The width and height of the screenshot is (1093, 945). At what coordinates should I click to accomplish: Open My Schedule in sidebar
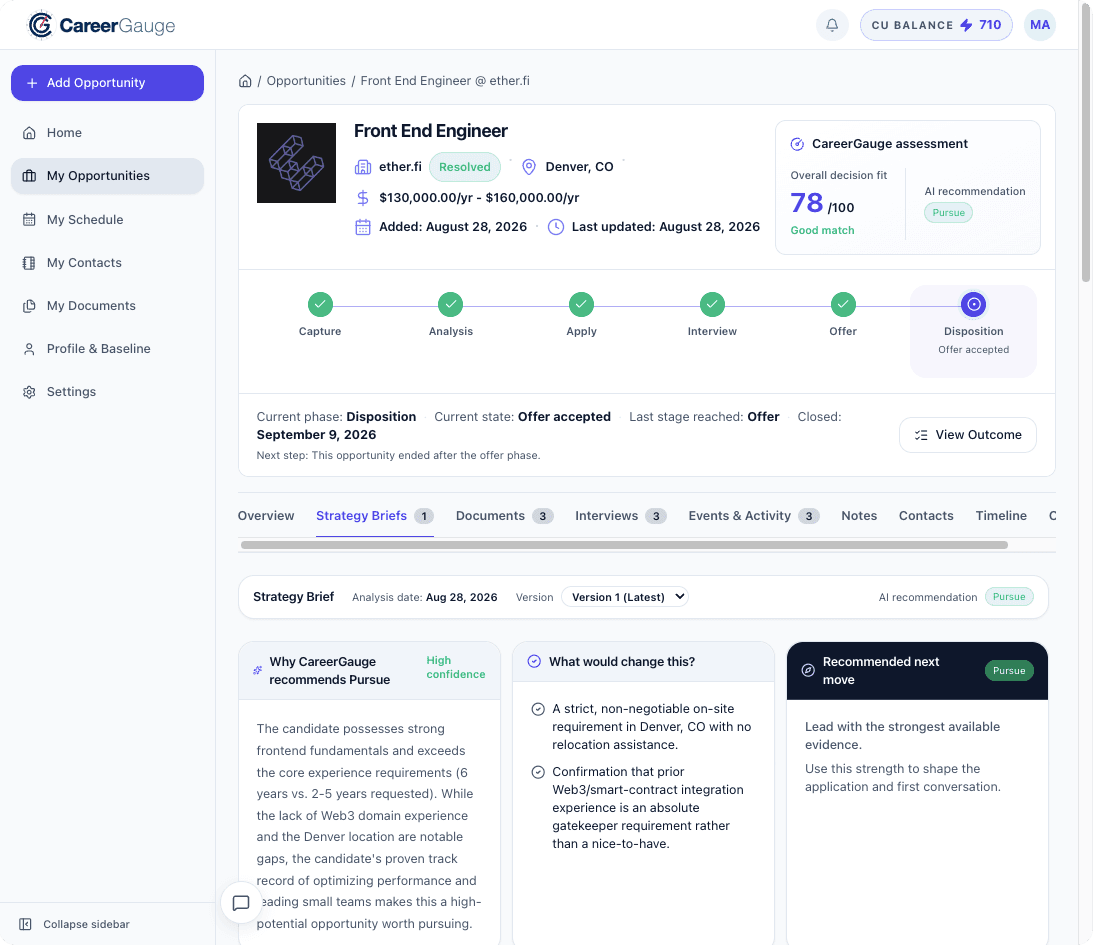pyautogui.click(x=107, y=220)
